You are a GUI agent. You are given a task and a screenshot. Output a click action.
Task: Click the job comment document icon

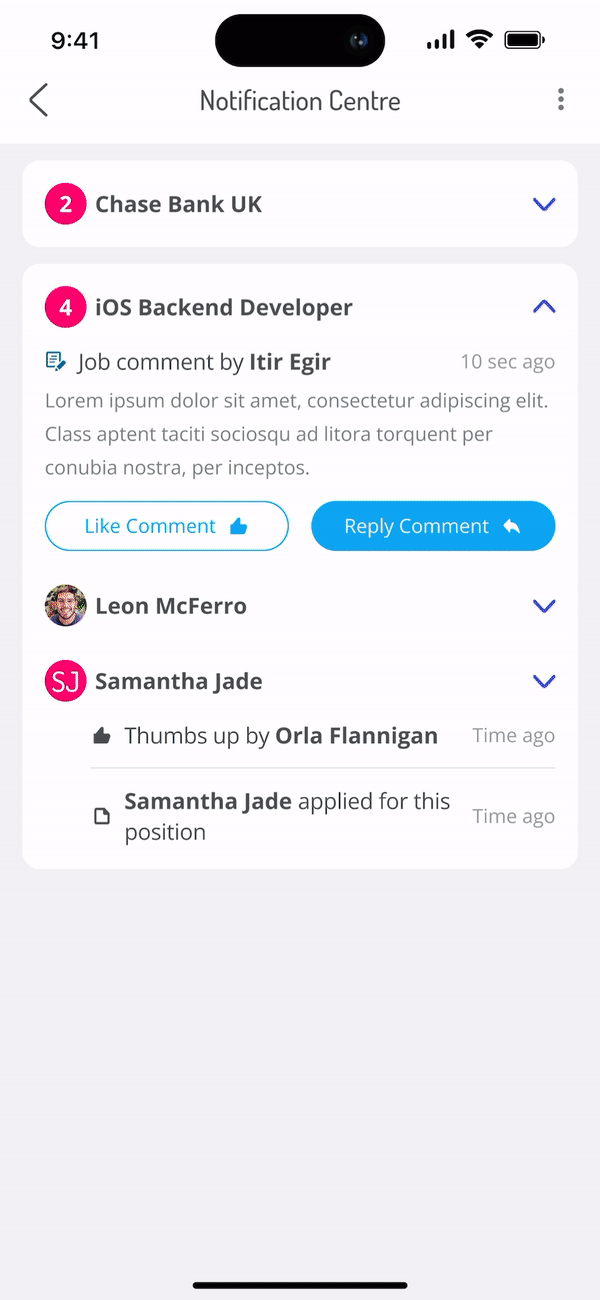[55, 362]
